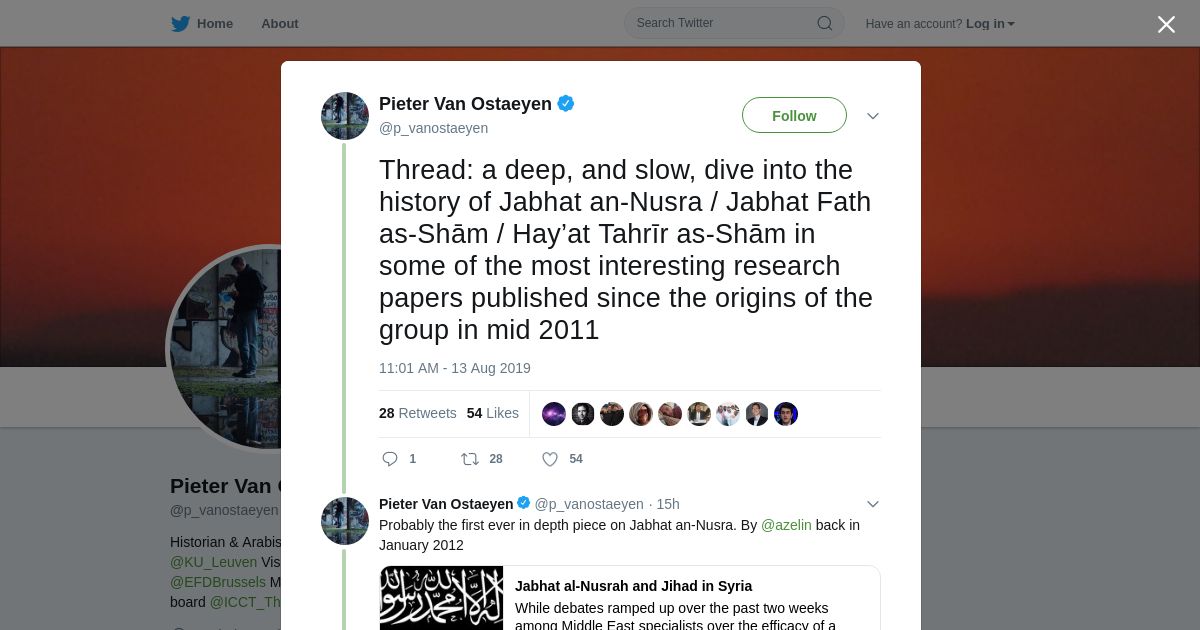The image size is (1200, 630).
Task: Click the Twitter bird logo
Action: (x=180, y=24)
